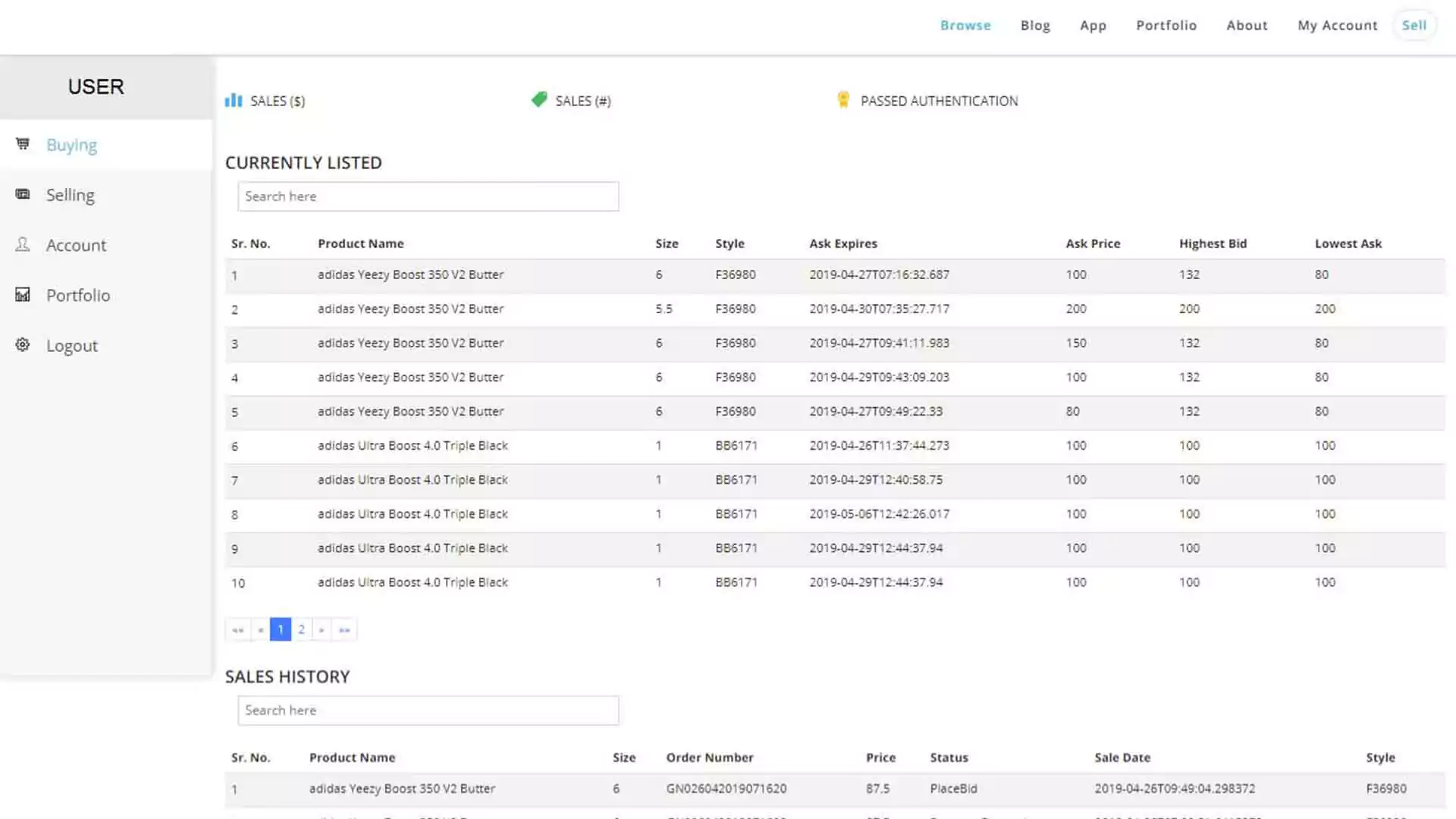
Task: Click the PlaceBid status in Sales History
Action: (953, 789)
